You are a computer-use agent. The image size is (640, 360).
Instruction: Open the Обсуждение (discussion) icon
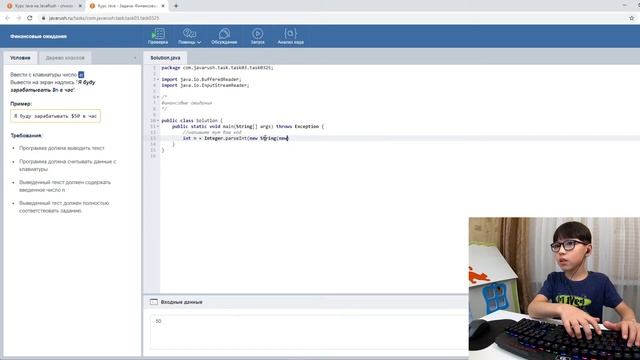(224, 36)
